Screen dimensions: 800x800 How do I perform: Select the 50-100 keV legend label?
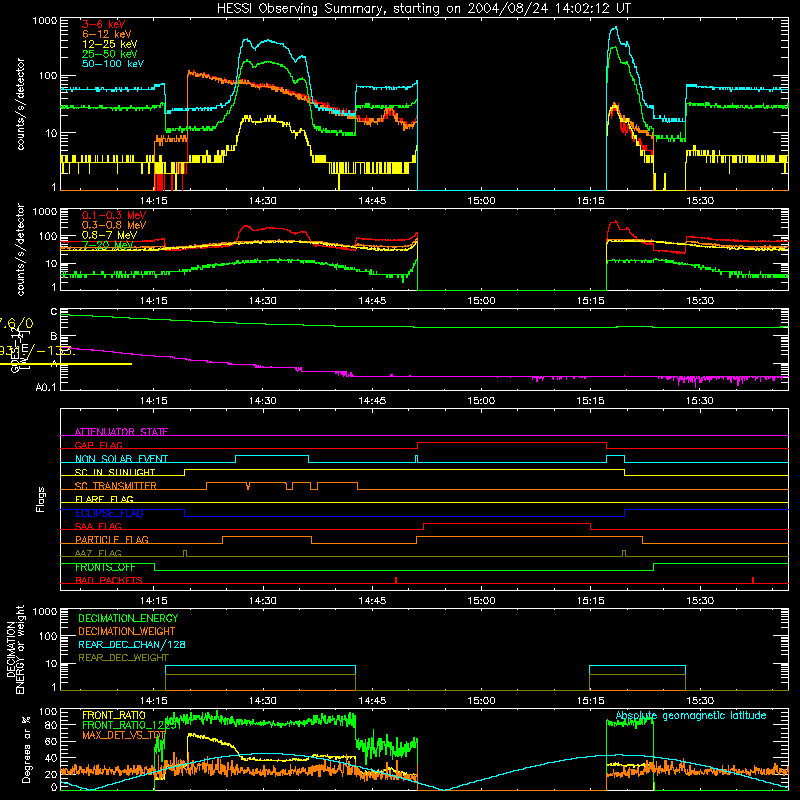click(x=113, y=64)
